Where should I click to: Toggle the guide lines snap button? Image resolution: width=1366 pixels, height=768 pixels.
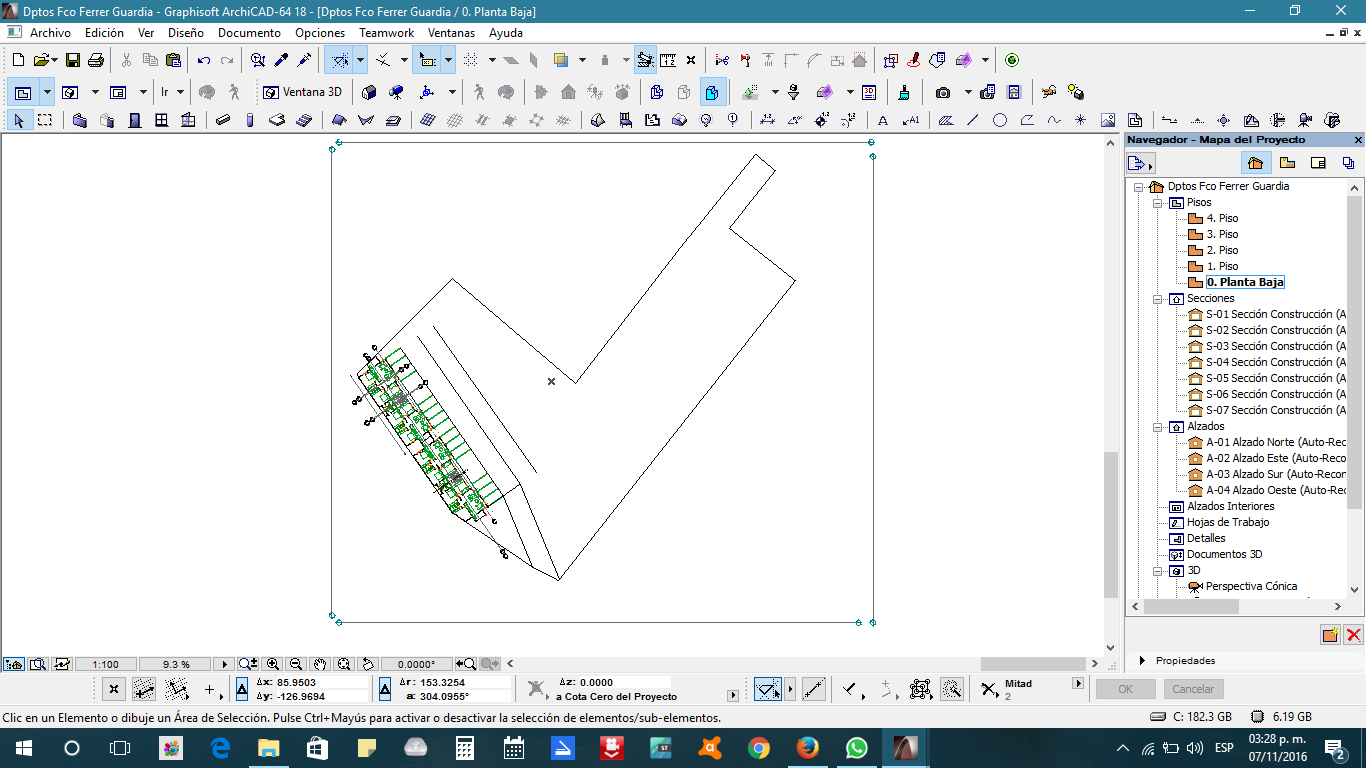pos(768,689)
